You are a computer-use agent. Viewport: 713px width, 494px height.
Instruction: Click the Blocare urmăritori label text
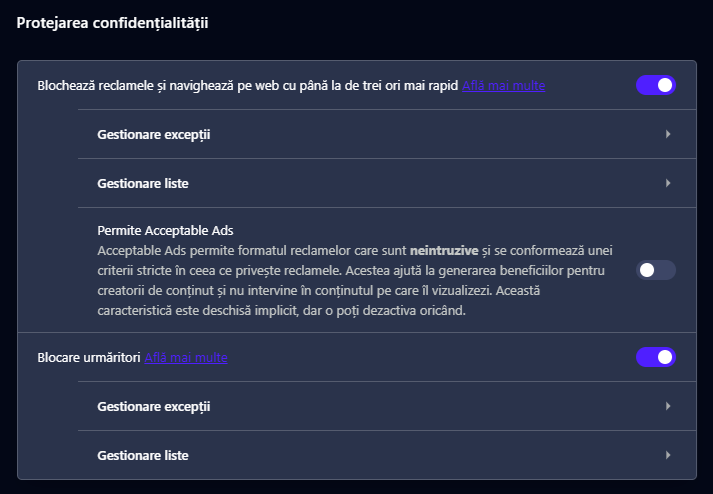tap(88, 358)
